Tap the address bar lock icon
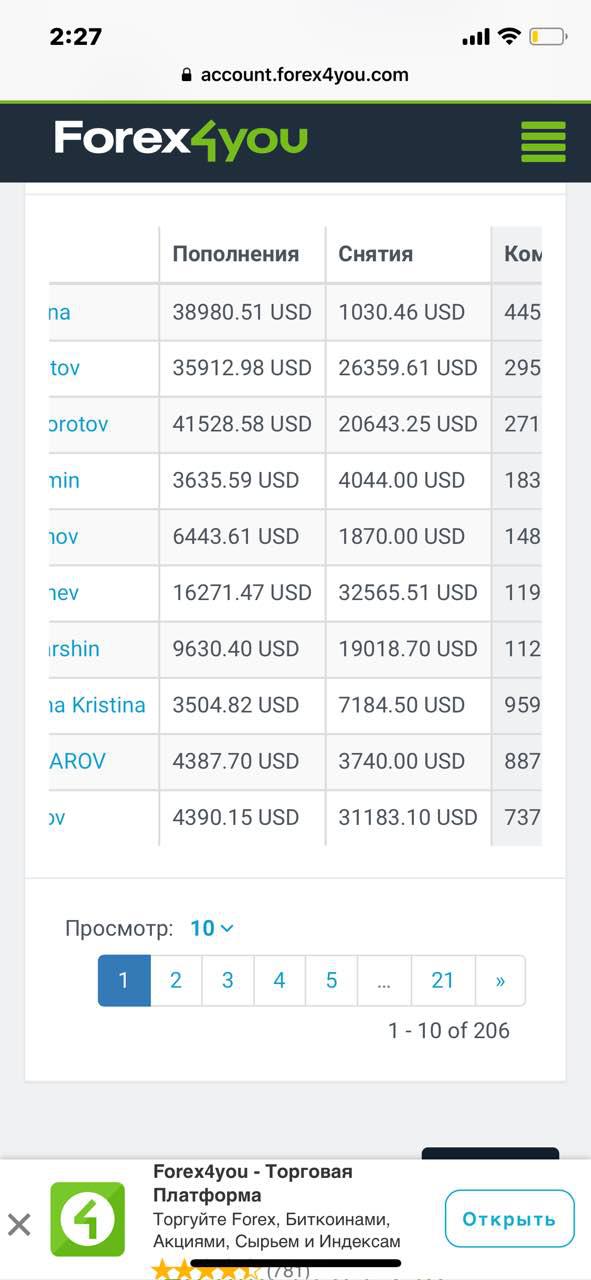The image size is (591, 1280). pyautogui.click(x=186, y=75)
